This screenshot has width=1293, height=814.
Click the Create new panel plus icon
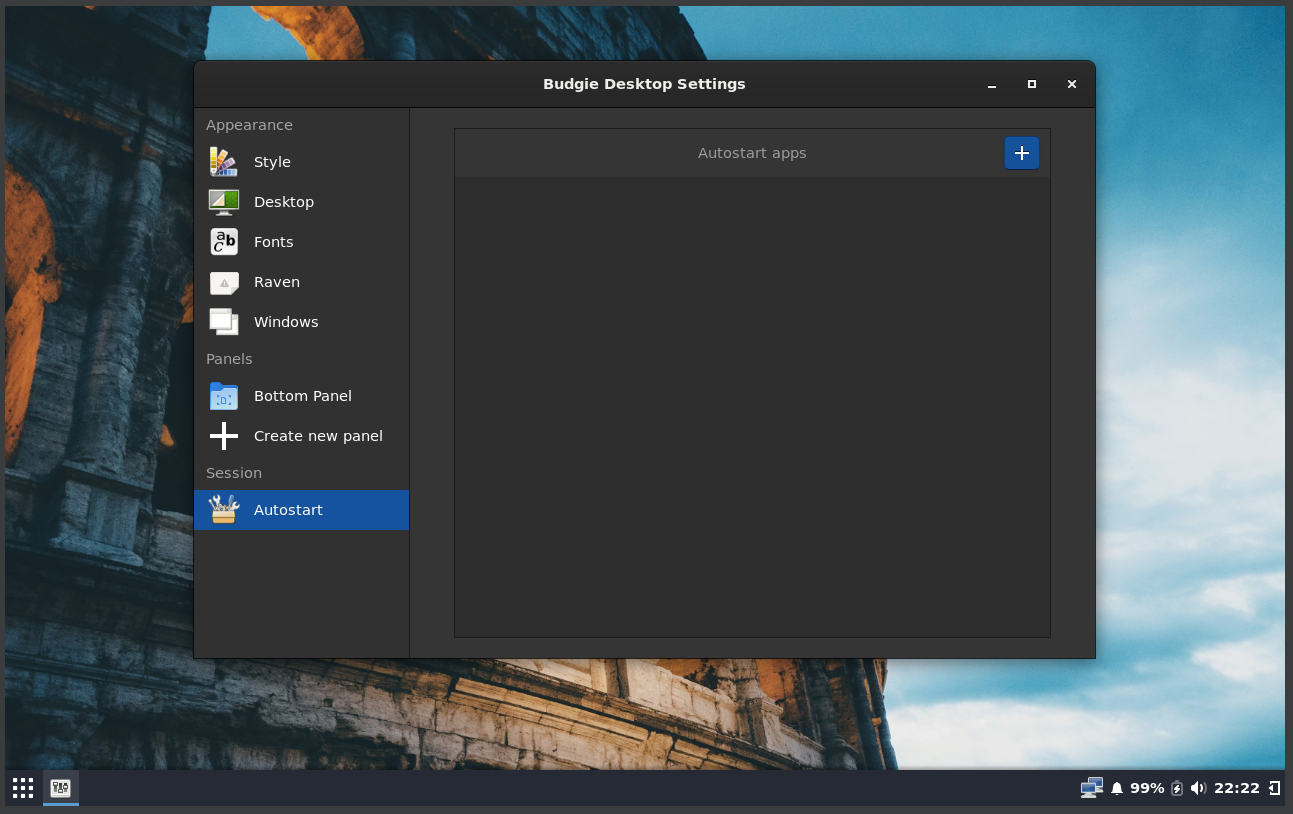click(x=223, y=435)
